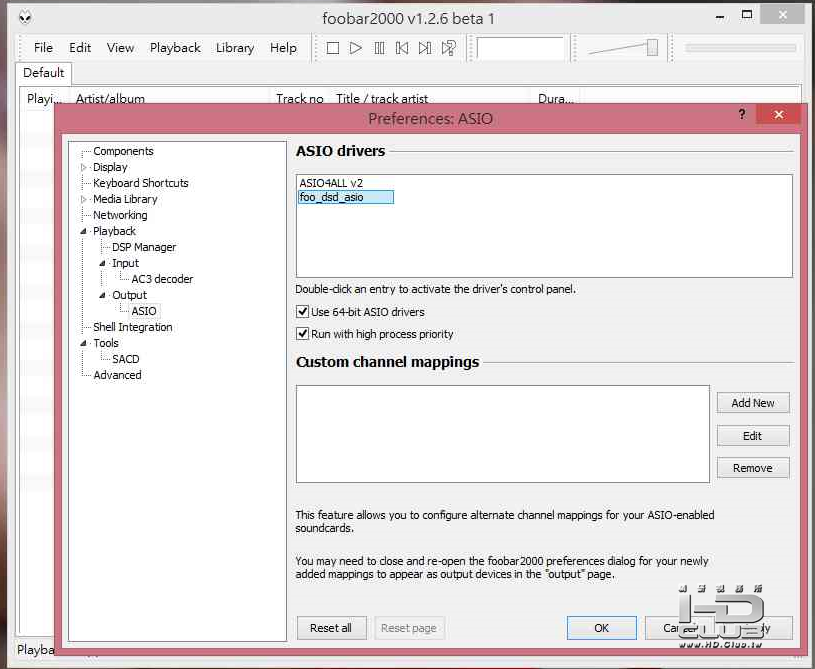Viewport: 815px width, 669px height.
Task: Click the seek bar in toolbar
Action: (x=741, y=48)
